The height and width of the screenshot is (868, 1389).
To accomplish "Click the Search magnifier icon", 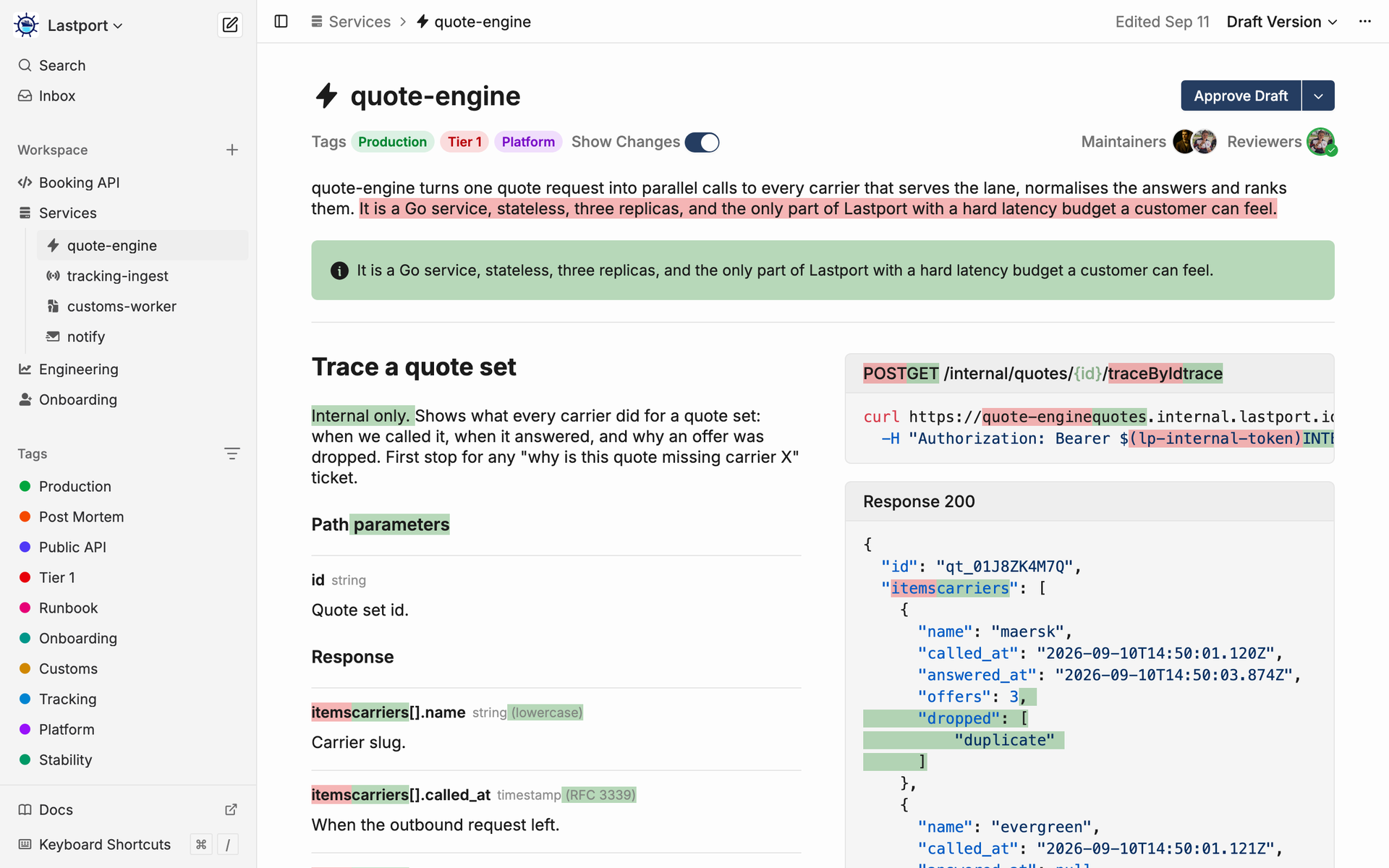I will [25, 65].
